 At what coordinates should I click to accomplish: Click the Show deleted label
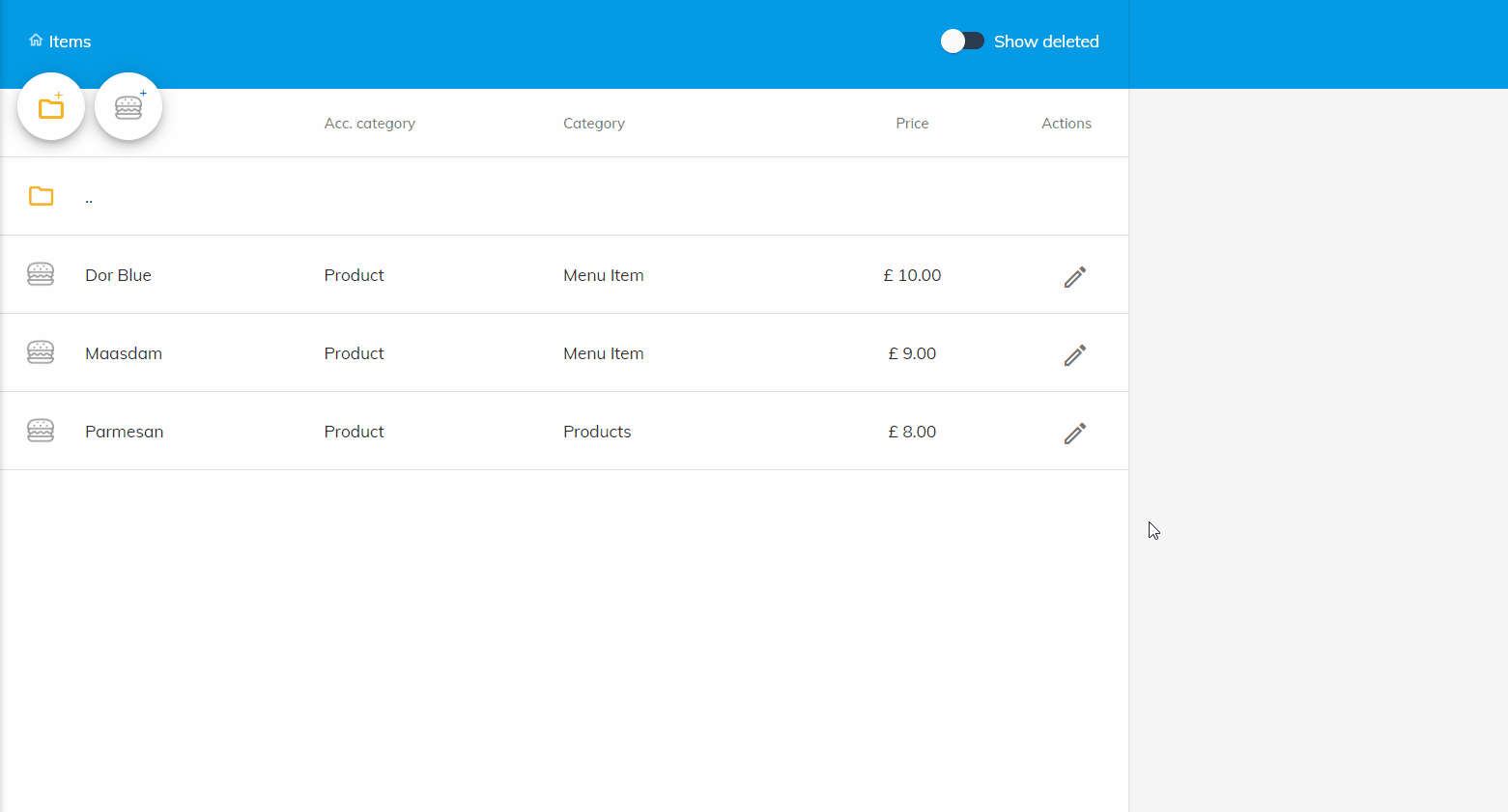[x=1046, y=42]
